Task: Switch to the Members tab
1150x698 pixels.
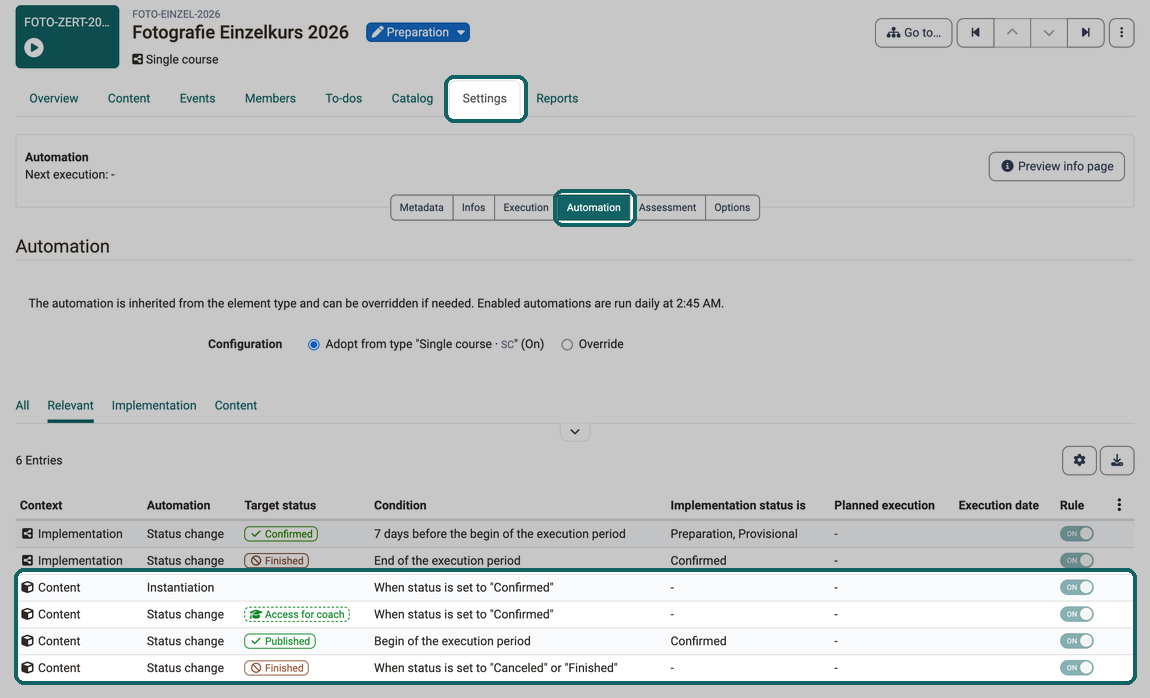Action: [271, 98]
